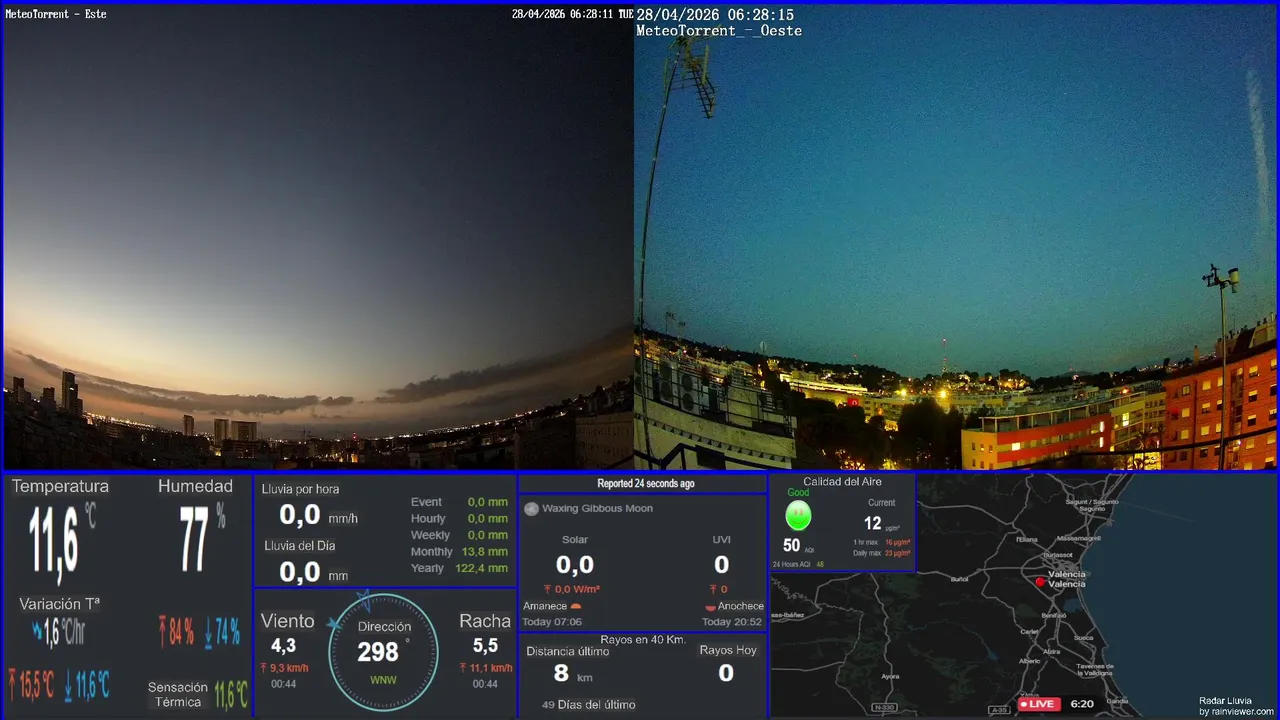Click Sueca on the radar map
This screenshot has width=1280, height=720.
pos(1083,637)
